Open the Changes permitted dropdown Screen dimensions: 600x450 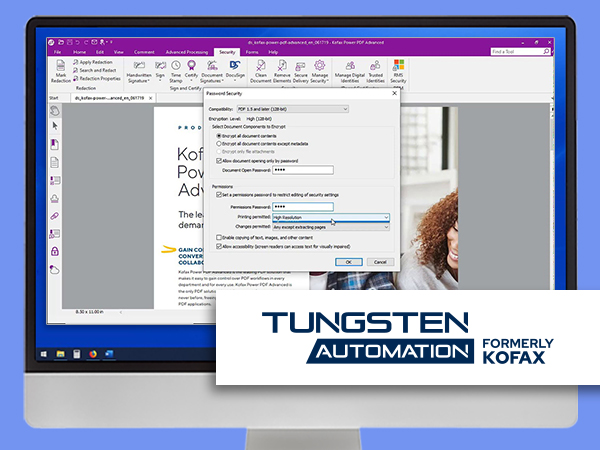click(331, 227)
